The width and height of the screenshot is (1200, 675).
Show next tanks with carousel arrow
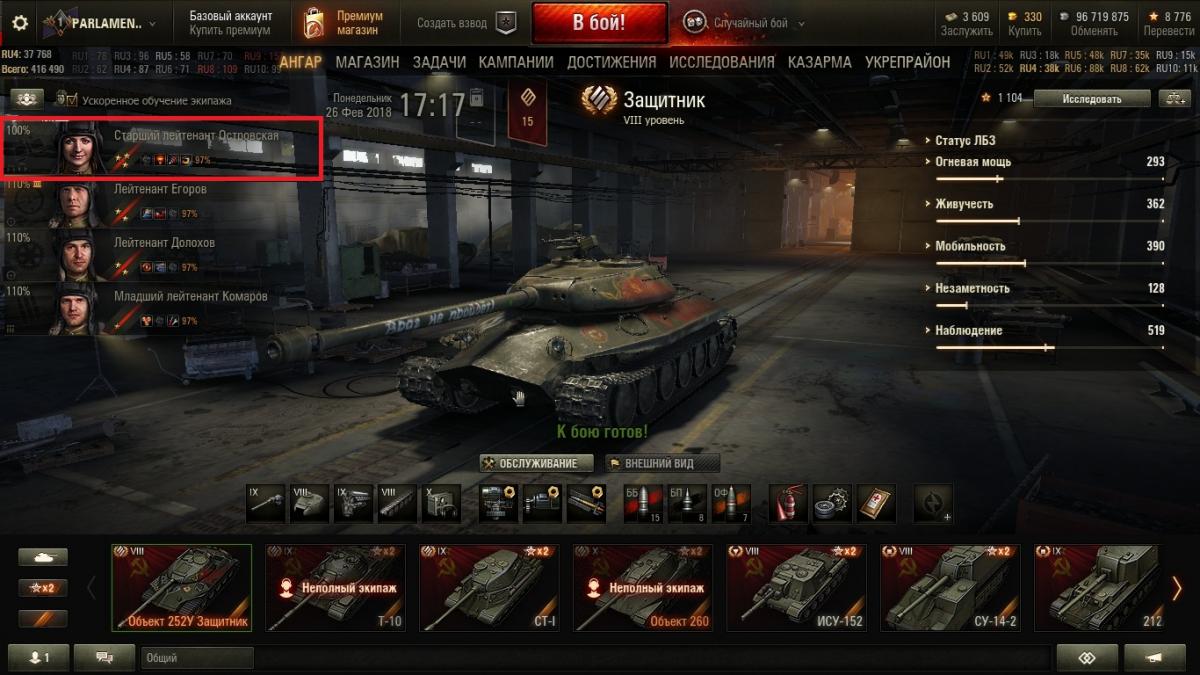tap(1177, 588)
